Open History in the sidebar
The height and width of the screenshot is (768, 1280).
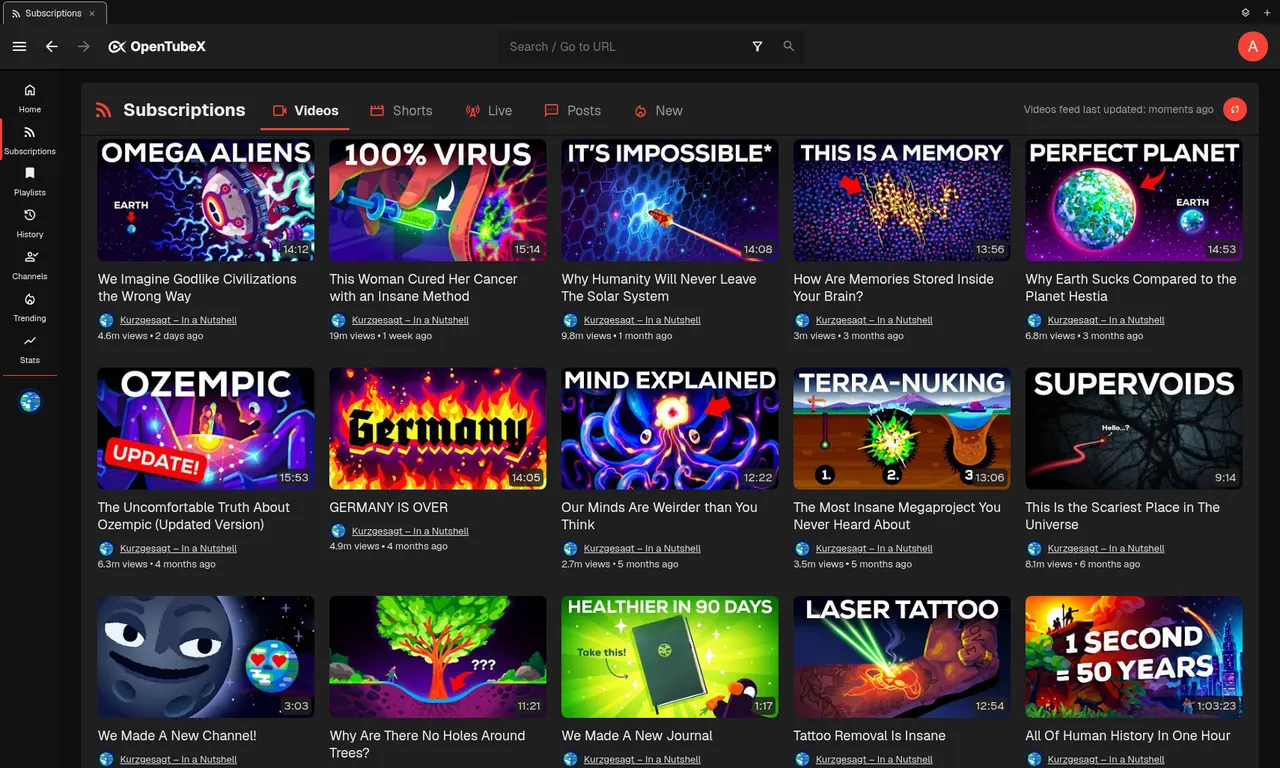pos(30,223)
